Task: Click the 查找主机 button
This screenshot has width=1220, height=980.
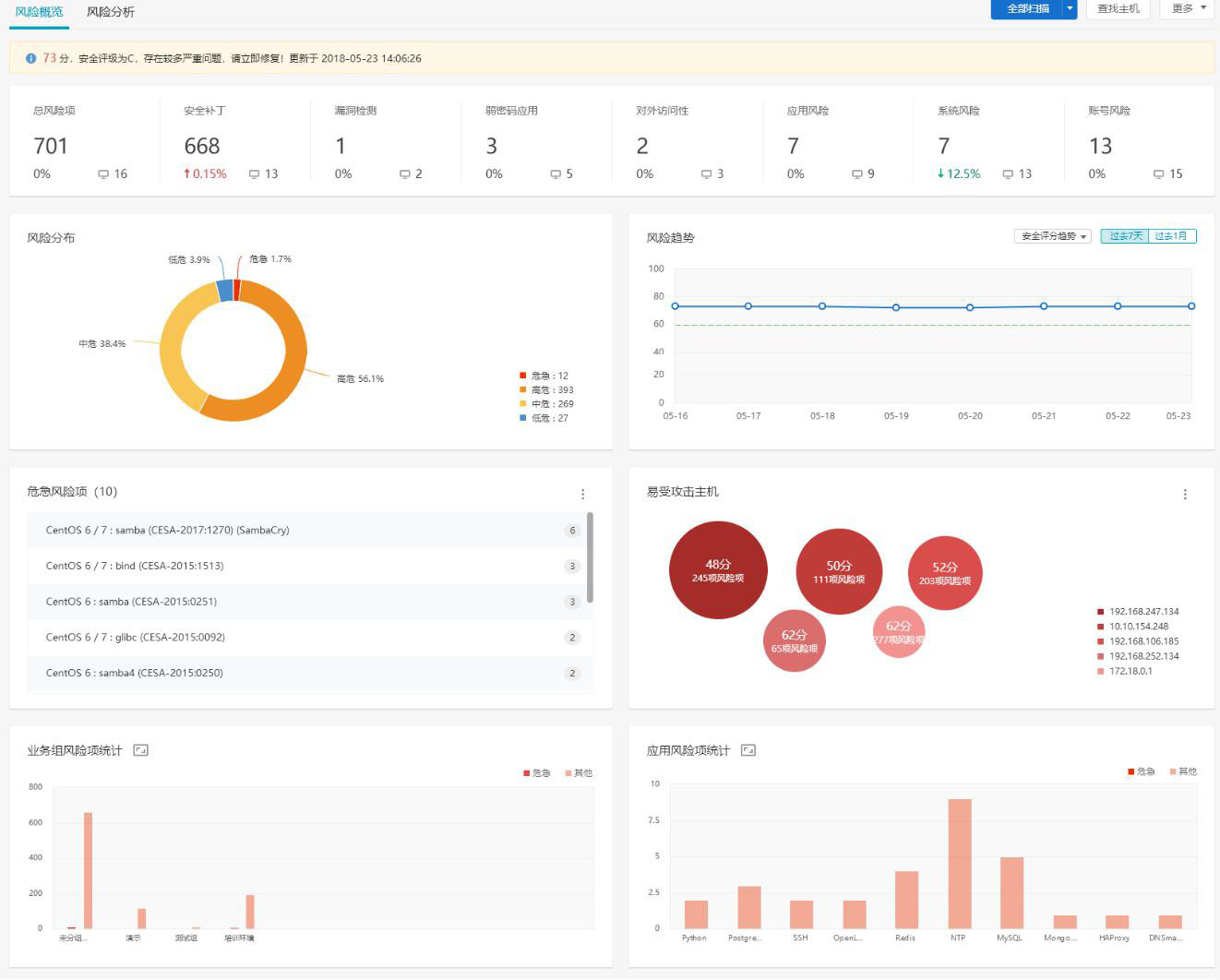Action: pyautogui.click(x=1118, y=8)
